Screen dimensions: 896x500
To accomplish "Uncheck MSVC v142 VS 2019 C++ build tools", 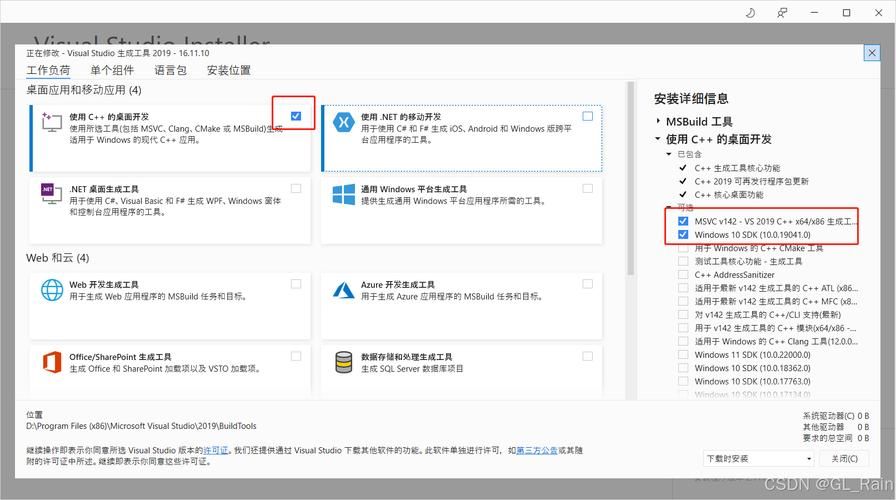I will 683,221.
